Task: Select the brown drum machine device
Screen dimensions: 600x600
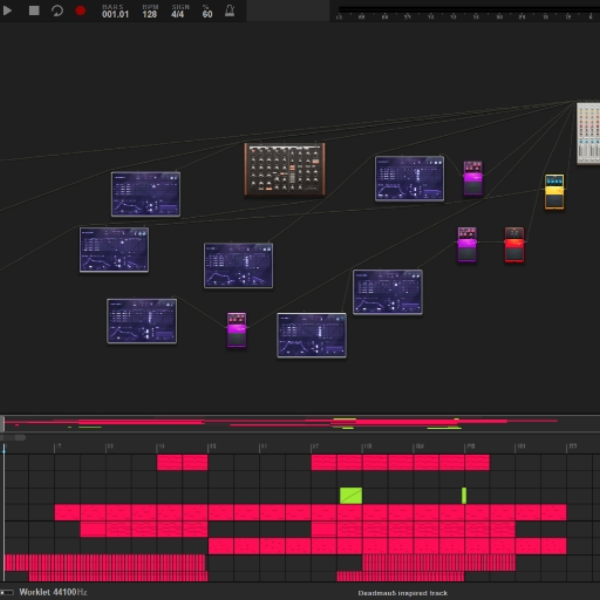Action: 285,169
